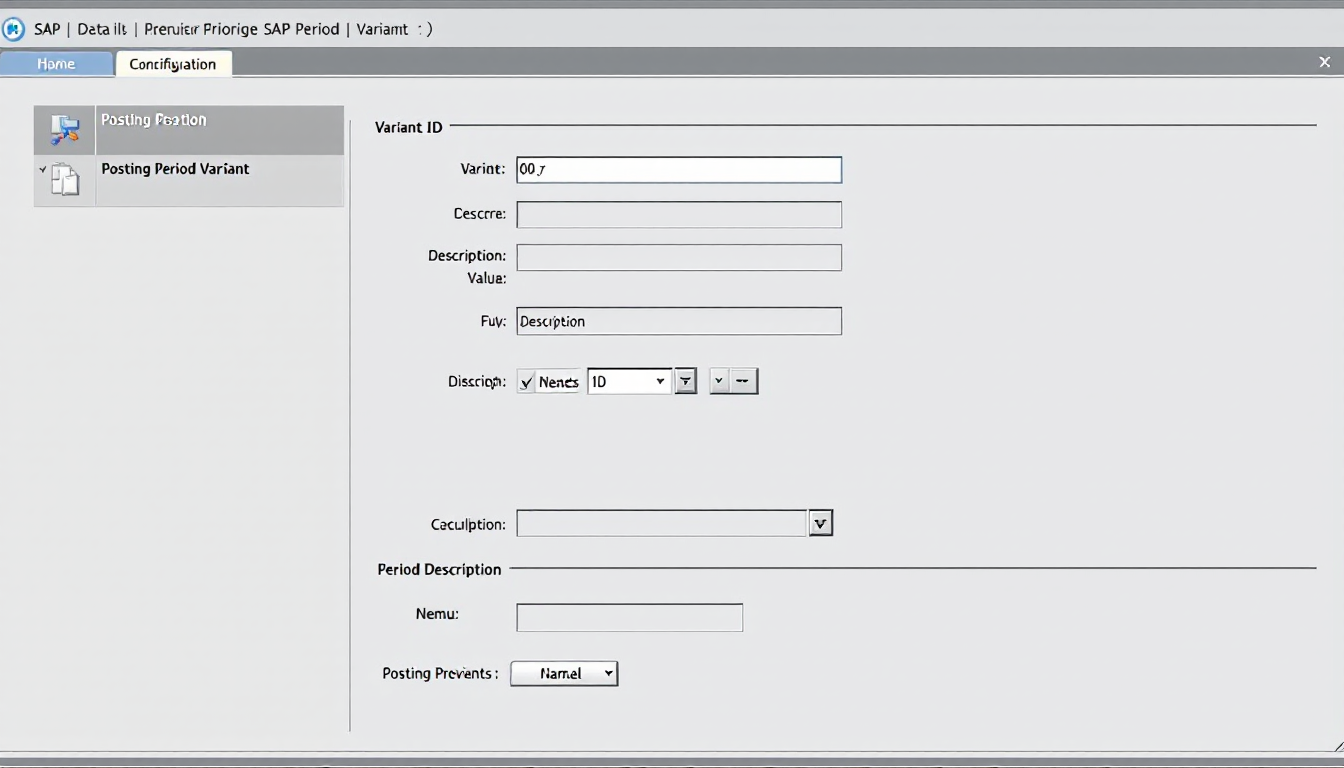Focus the Variant input field
Viewport: 1344px width, 768px height.
coord(679,170)
